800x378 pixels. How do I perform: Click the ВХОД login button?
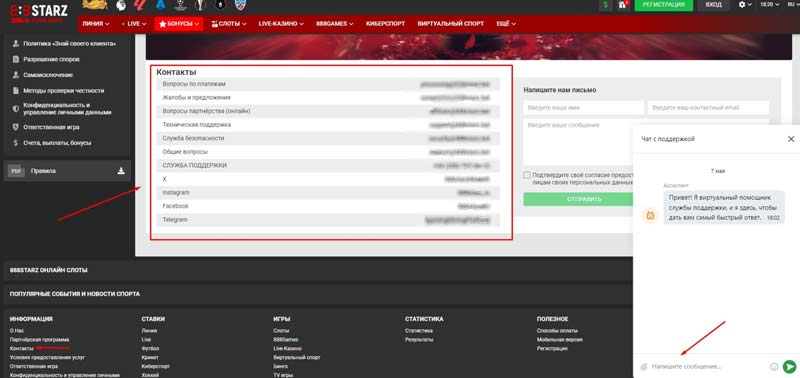coord(713,5)
